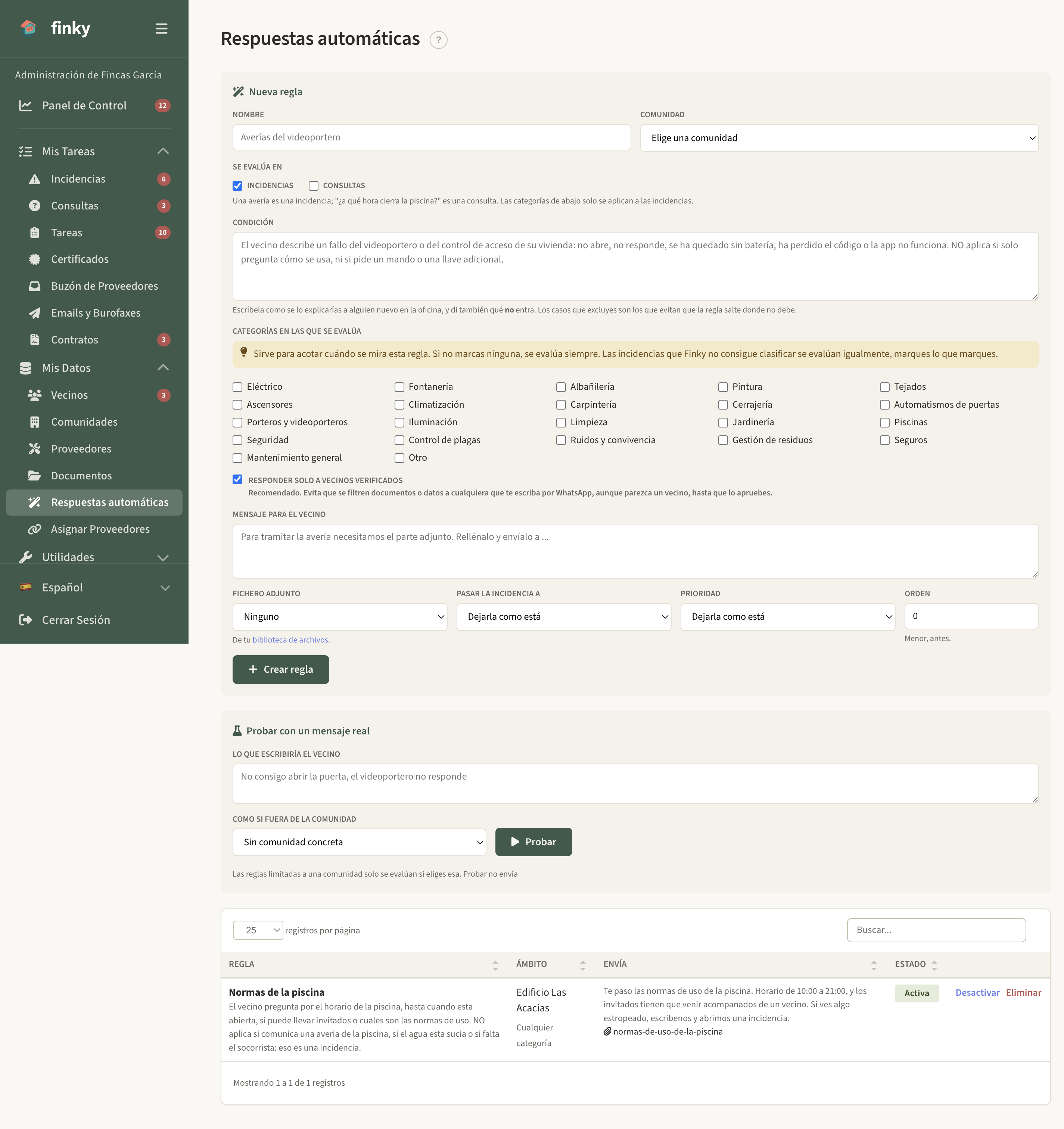Open the Español language menu

click(x=94, y=587)
